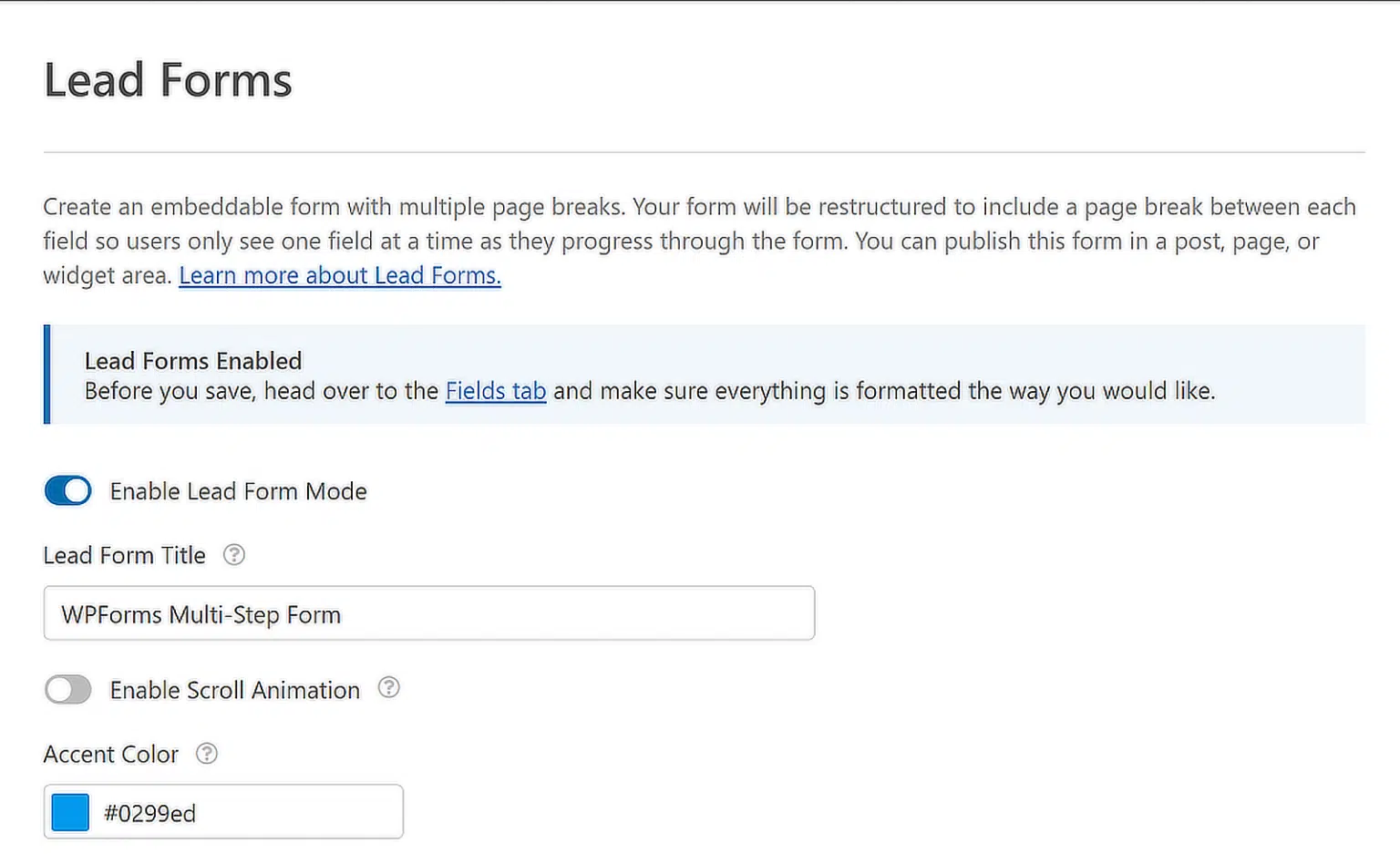View the tooltip icon next to Accent Color
The height and width of the screenshot is (854, 1400).
(207, 754)
